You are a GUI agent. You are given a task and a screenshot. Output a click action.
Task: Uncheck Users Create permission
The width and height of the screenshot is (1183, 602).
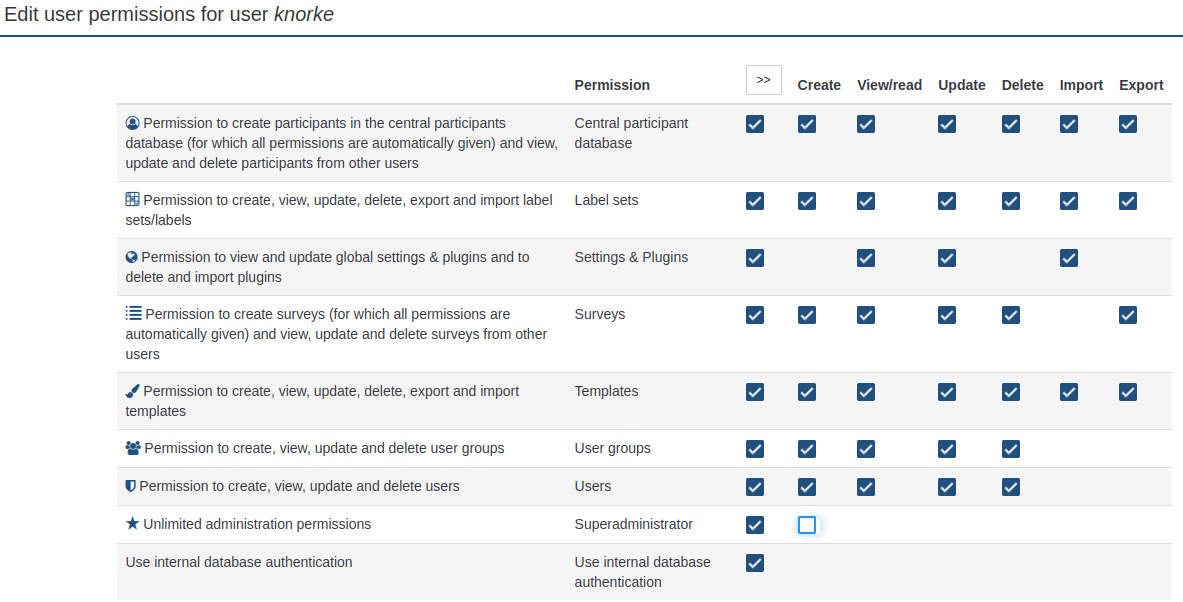[x=807, y=487]
